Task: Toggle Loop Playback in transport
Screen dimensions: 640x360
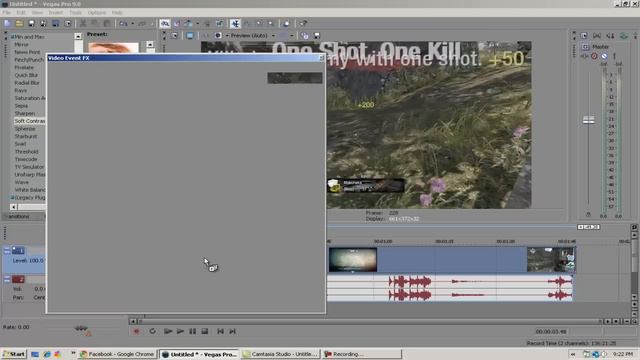Action: pos(152,331)
